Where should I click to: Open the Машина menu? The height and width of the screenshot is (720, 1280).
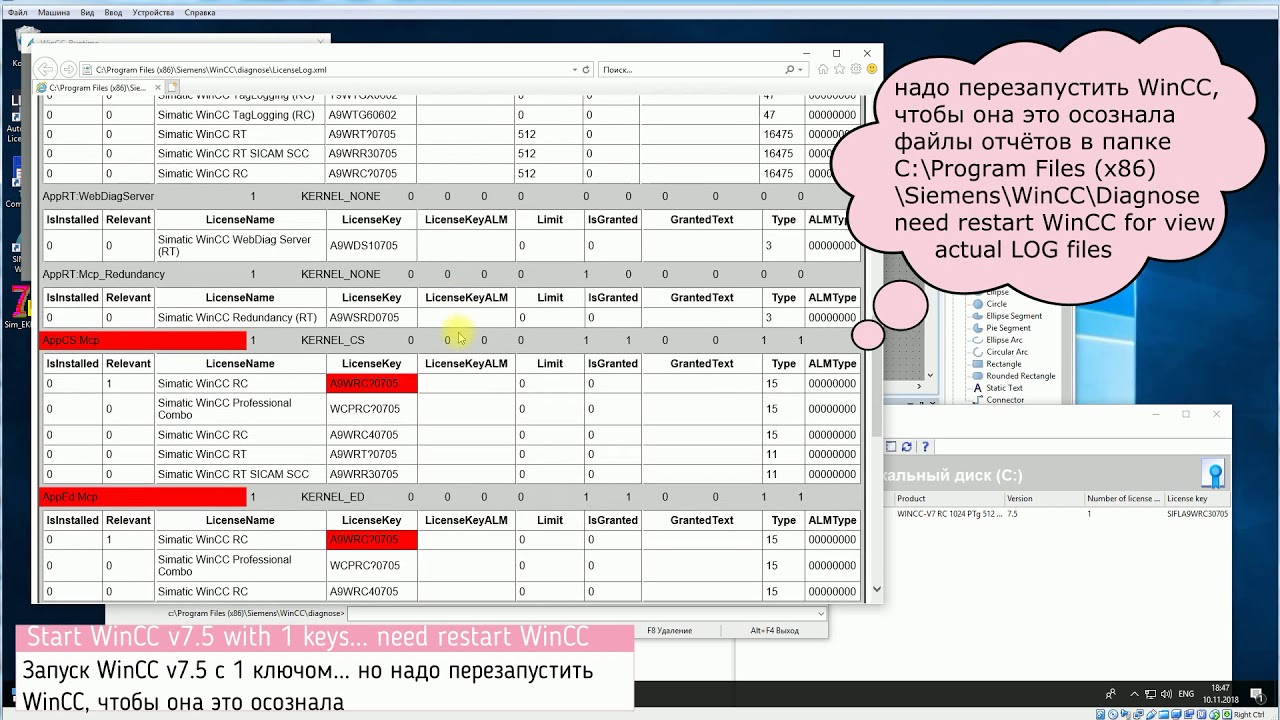click(x=54, y=13)
